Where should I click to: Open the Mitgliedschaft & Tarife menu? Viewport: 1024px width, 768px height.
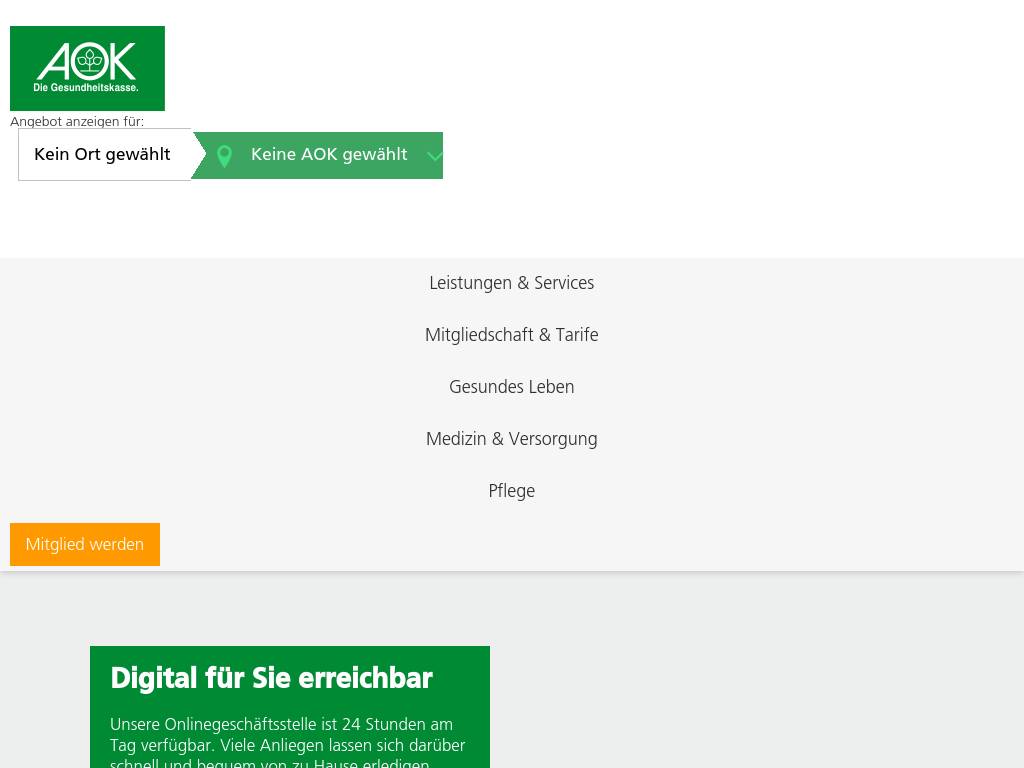tap(511, 335)
